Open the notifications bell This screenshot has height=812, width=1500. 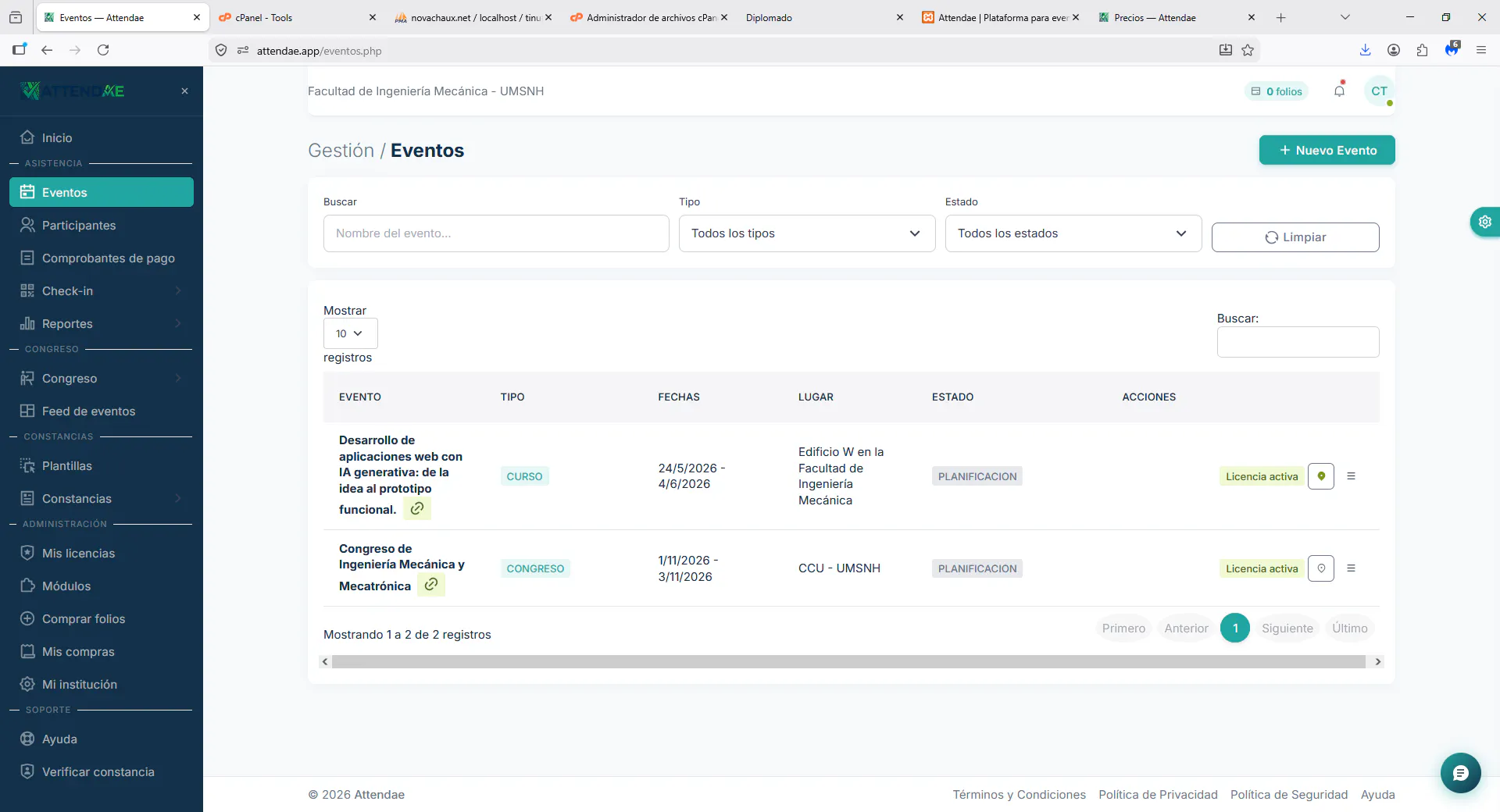pyautogui.click(x=1339, y=91)
